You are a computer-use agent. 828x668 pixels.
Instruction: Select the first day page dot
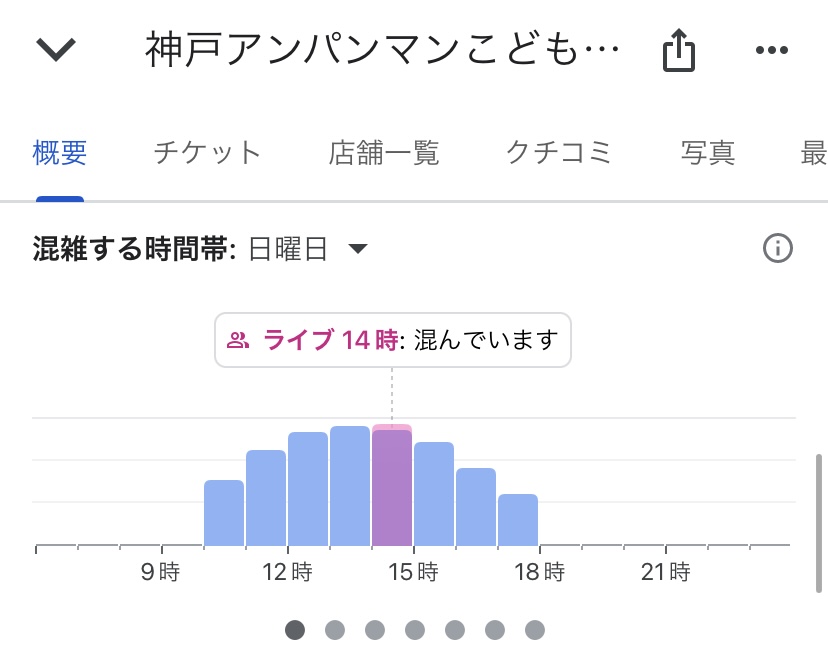coord(295,629)
